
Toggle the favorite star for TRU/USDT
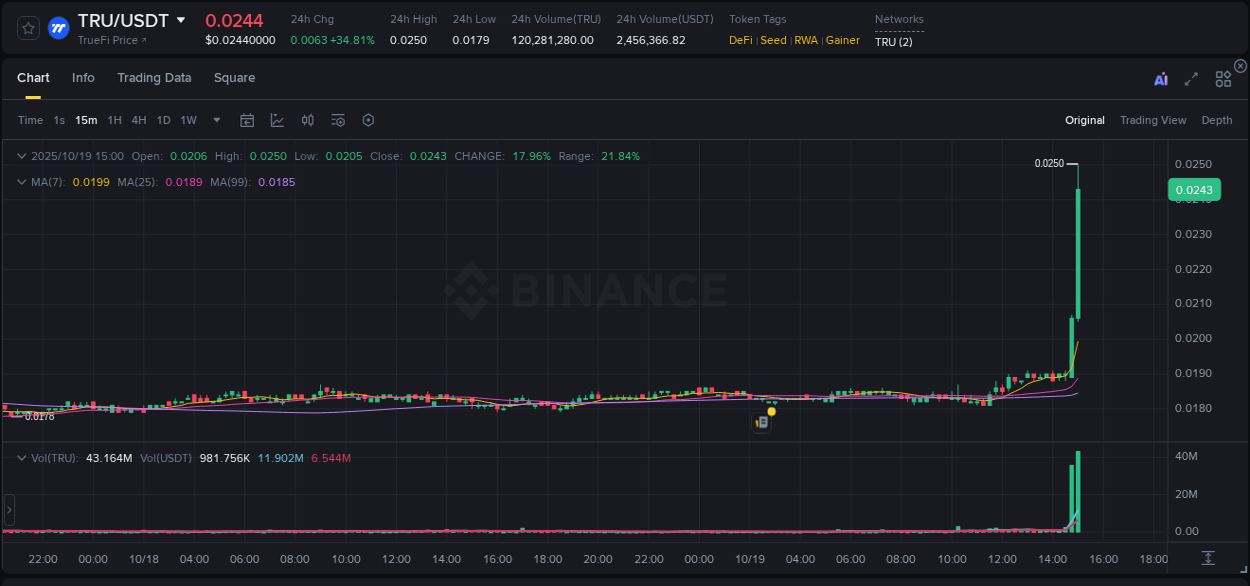(x=28, y=27)
